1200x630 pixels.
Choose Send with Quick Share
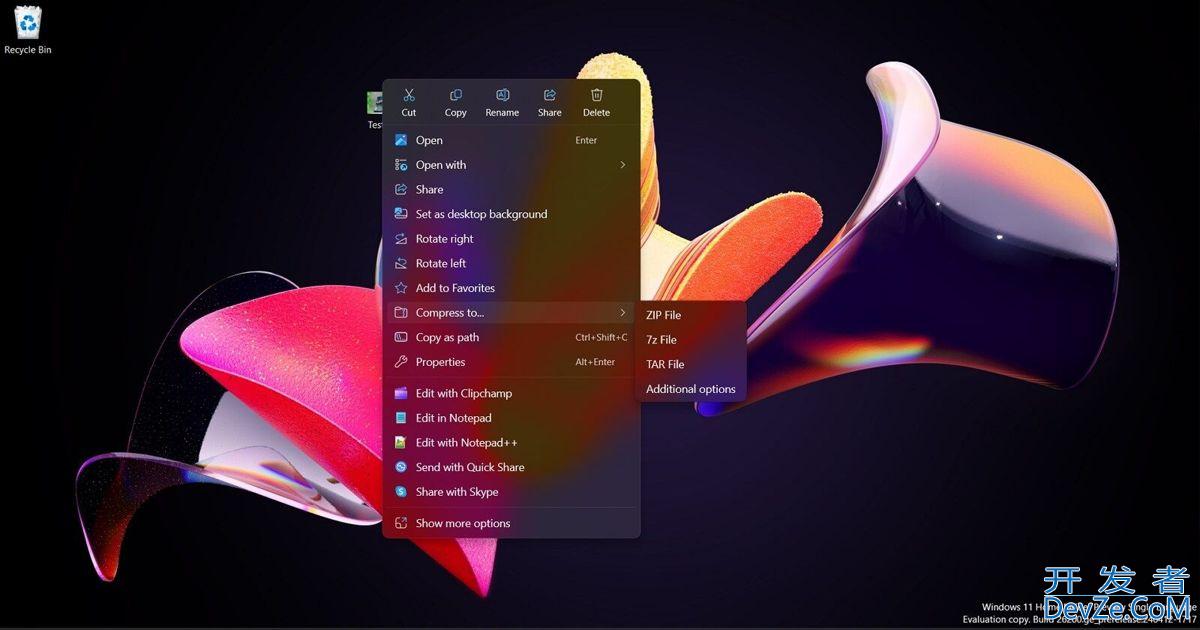point(511,467)
